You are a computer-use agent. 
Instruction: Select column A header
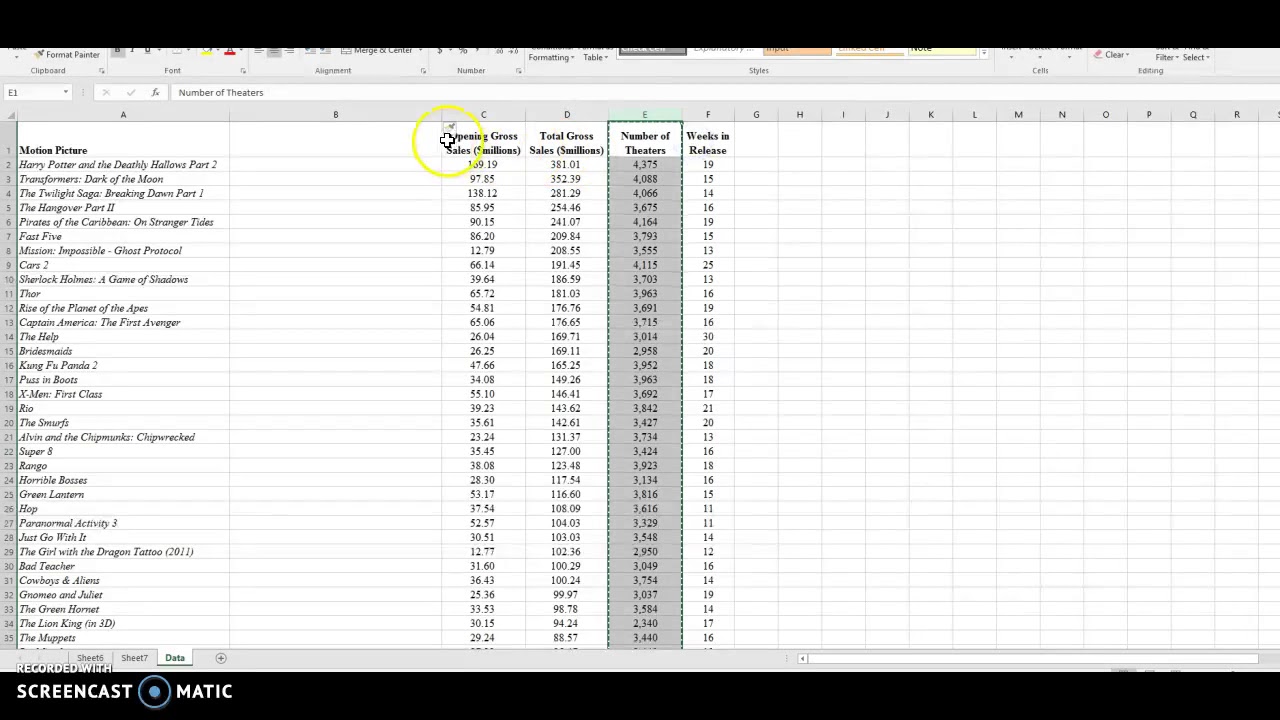coord(123,115)
